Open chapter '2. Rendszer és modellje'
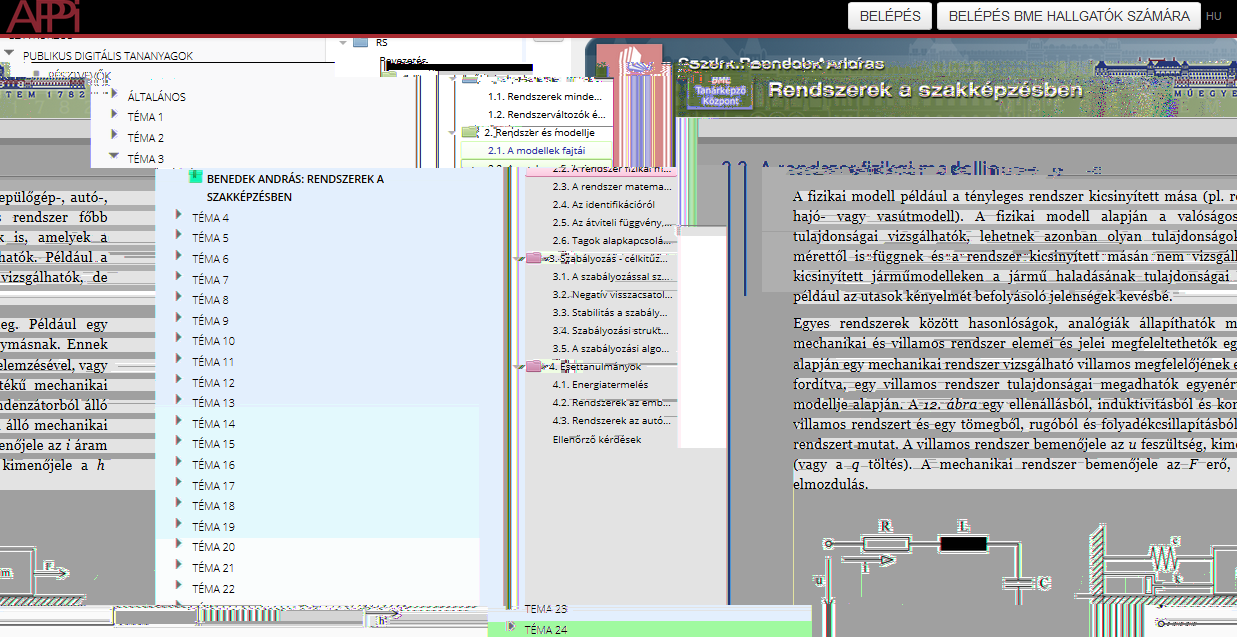The image size is (1237, 637). tap(540, 132)
